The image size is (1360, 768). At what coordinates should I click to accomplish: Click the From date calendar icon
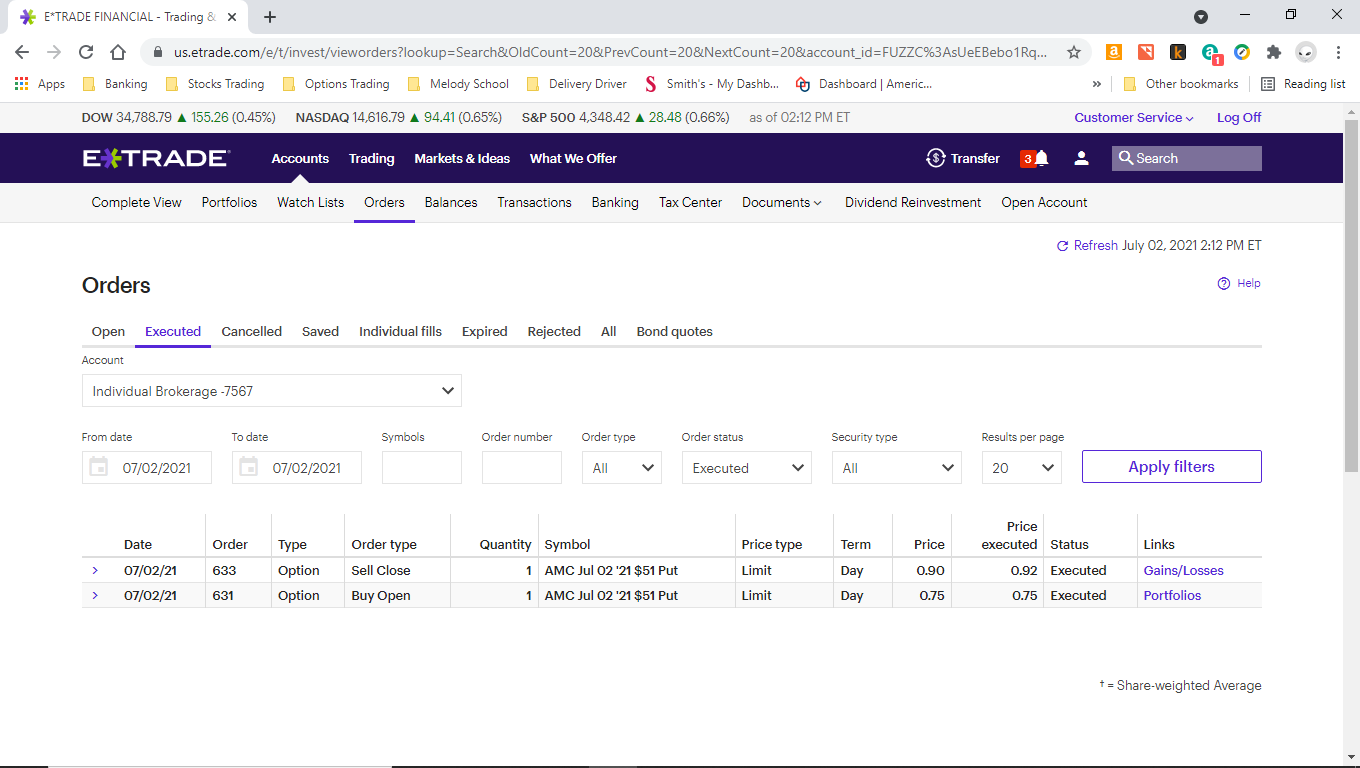(x=98, y=467)
